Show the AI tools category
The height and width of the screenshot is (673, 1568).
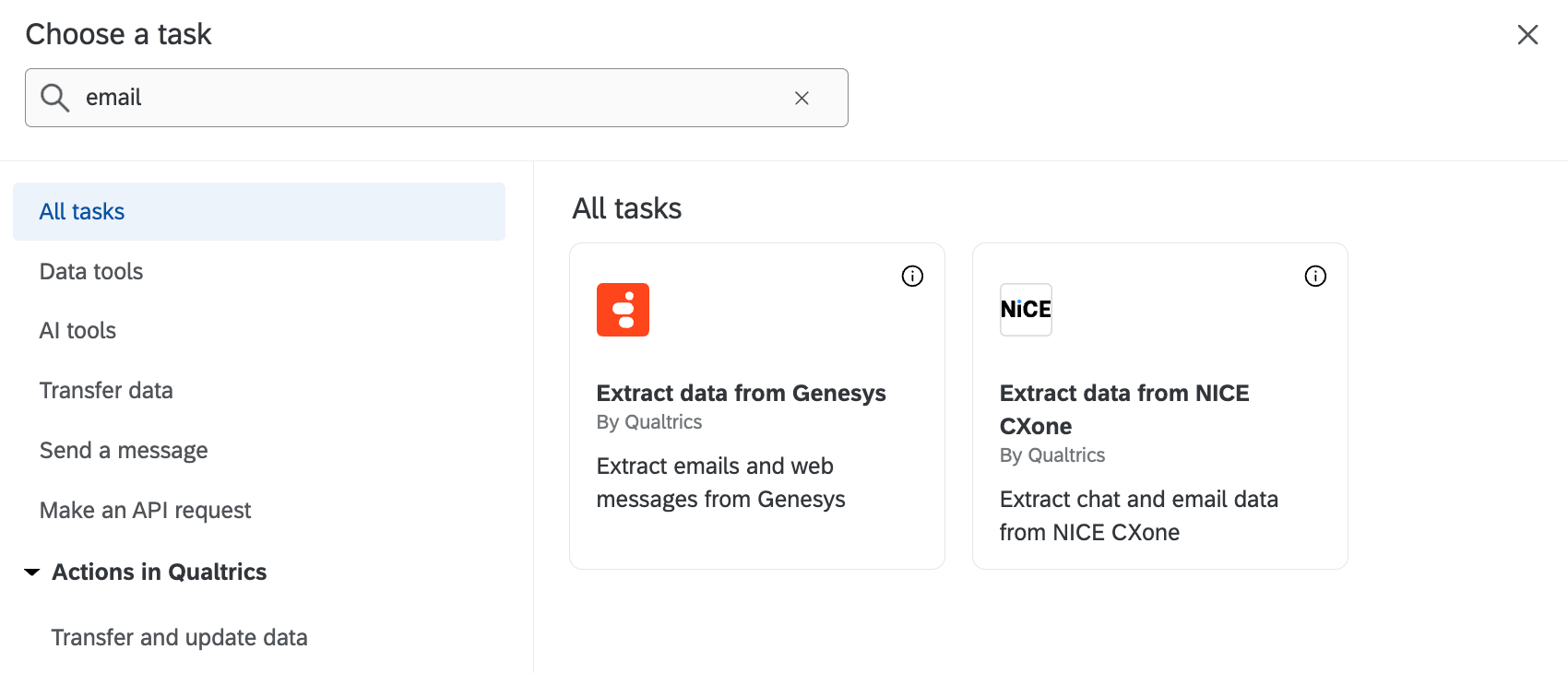(77, 331)
